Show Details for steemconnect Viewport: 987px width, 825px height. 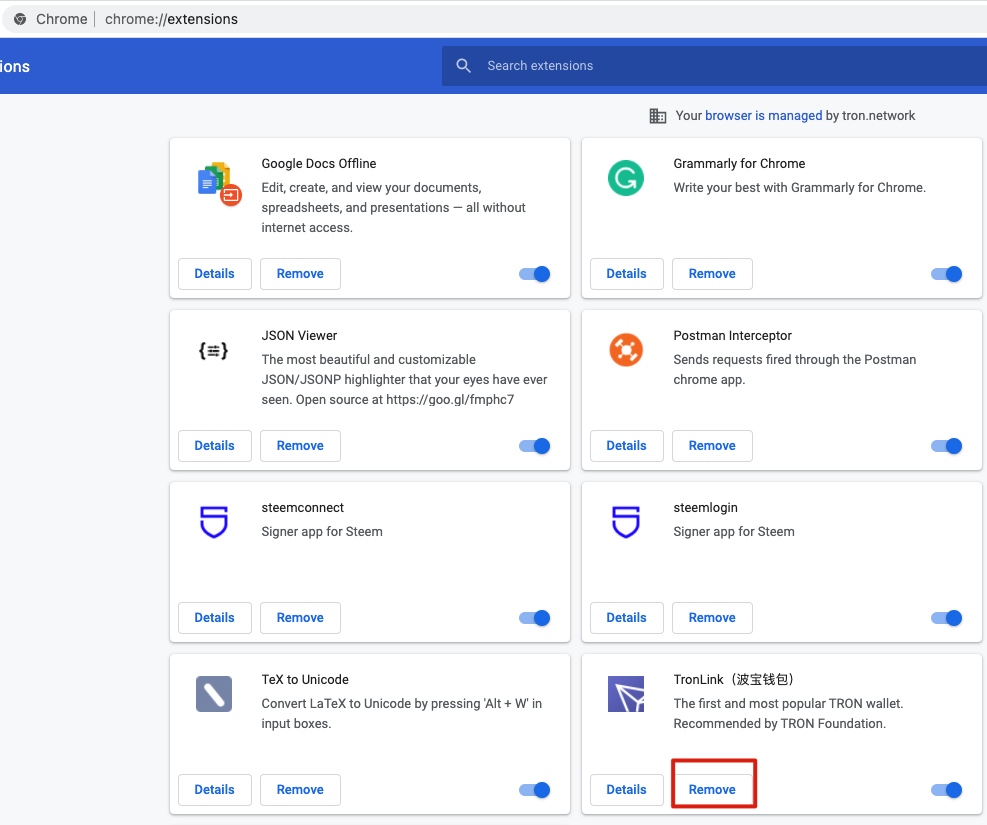coord(215,618)
